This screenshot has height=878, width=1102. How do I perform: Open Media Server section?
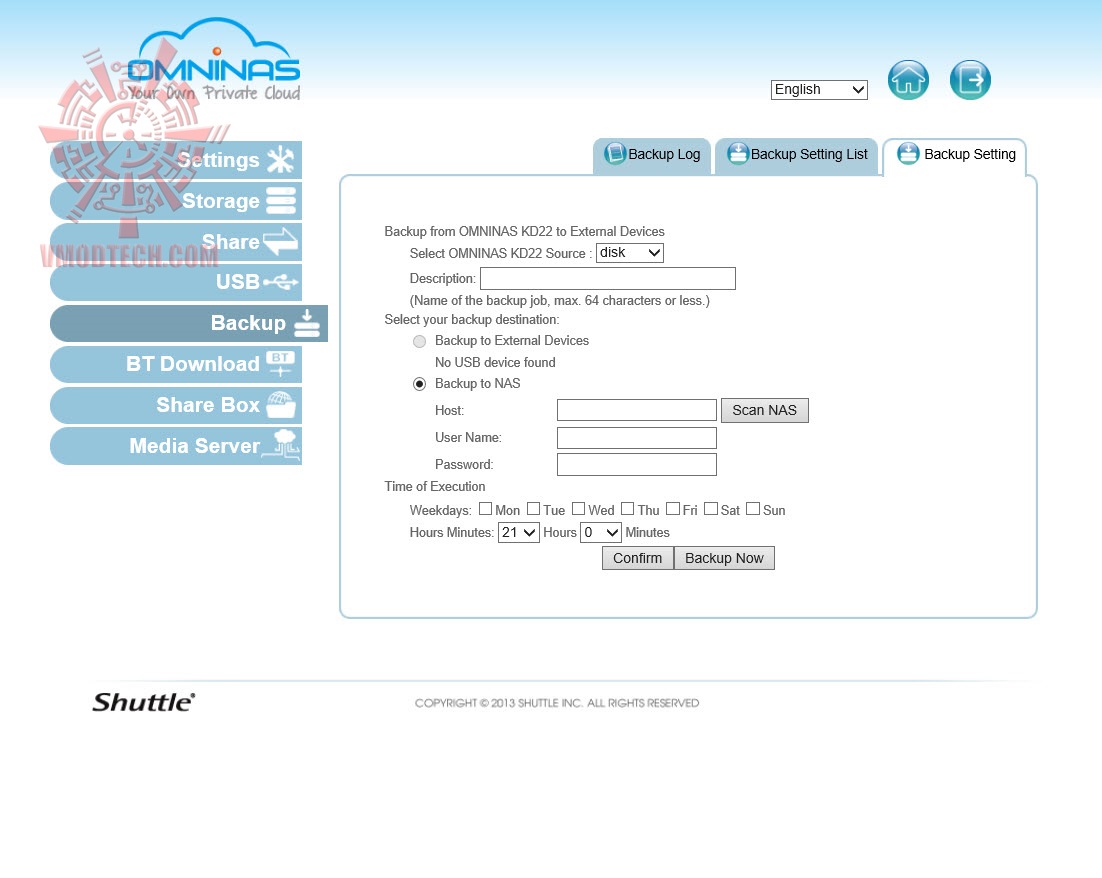(x=176, y=446)
